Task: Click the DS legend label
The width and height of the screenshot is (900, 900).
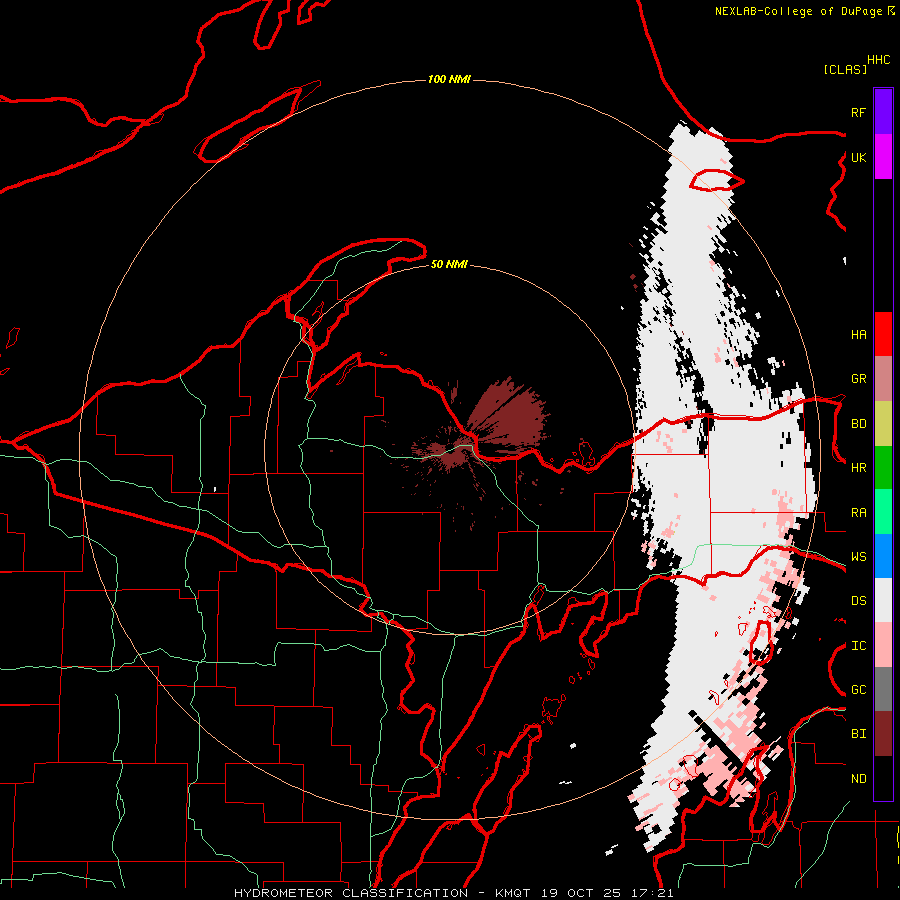Action: tap(858, 601)
